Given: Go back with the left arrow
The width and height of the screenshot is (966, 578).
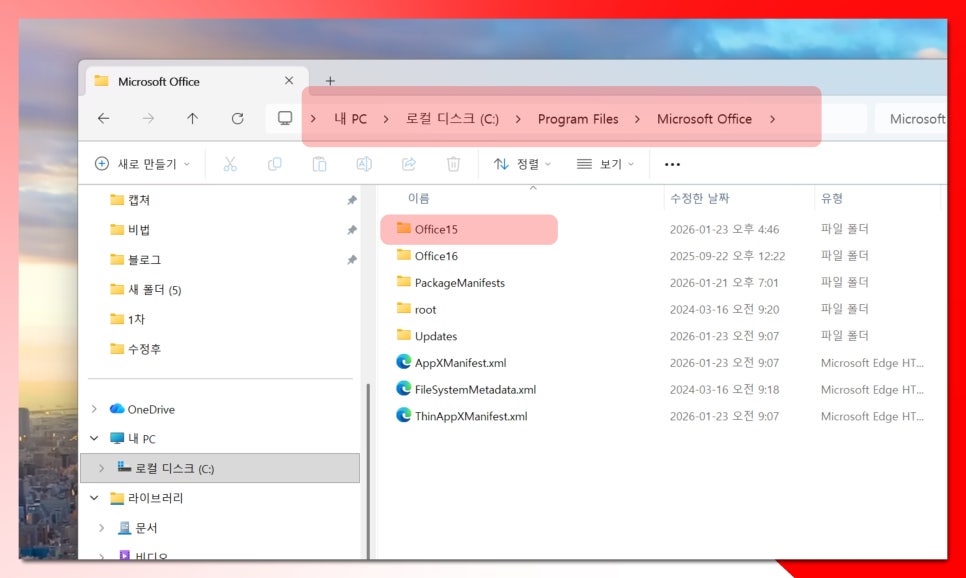Looking at the screenshot, I should coord(104,118).
